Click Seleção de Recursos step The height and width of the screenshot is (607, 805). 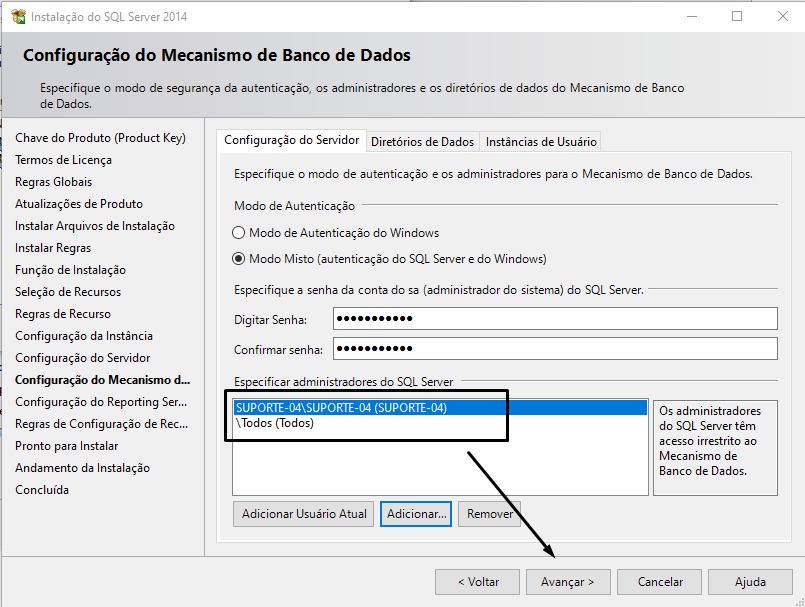[x=68, y=292]
